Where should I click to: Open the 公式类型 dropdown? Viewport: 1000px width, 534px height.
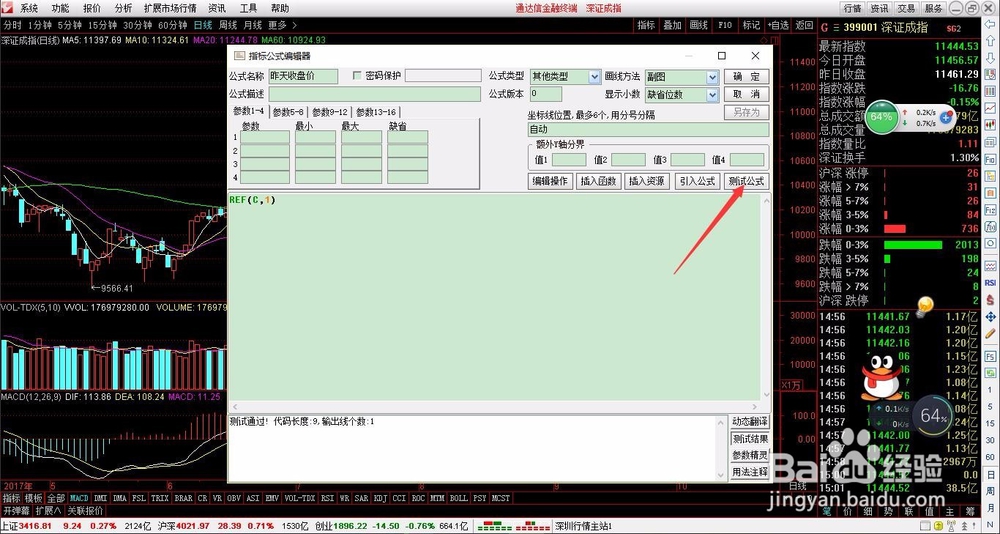594,77
